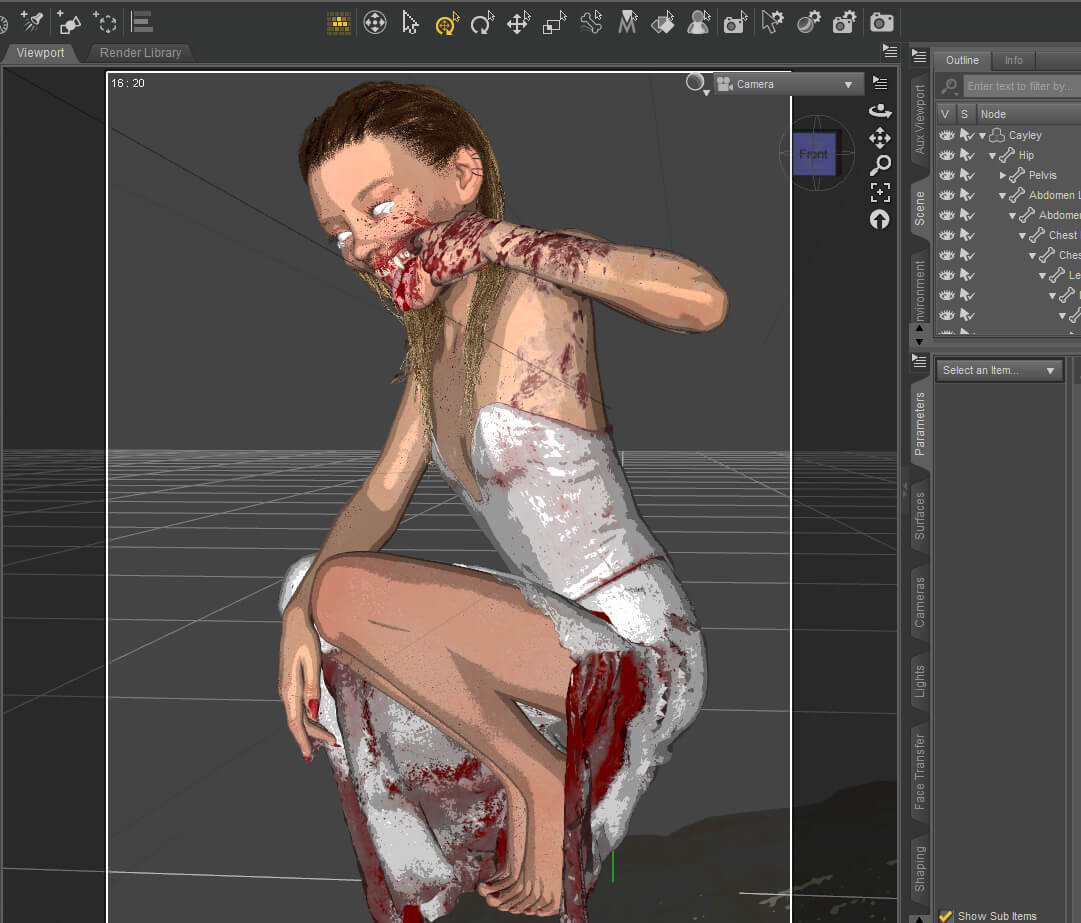Open tool settings arrow-gear icon
This screenshot has height=923, width=1081.
[773, 23]
